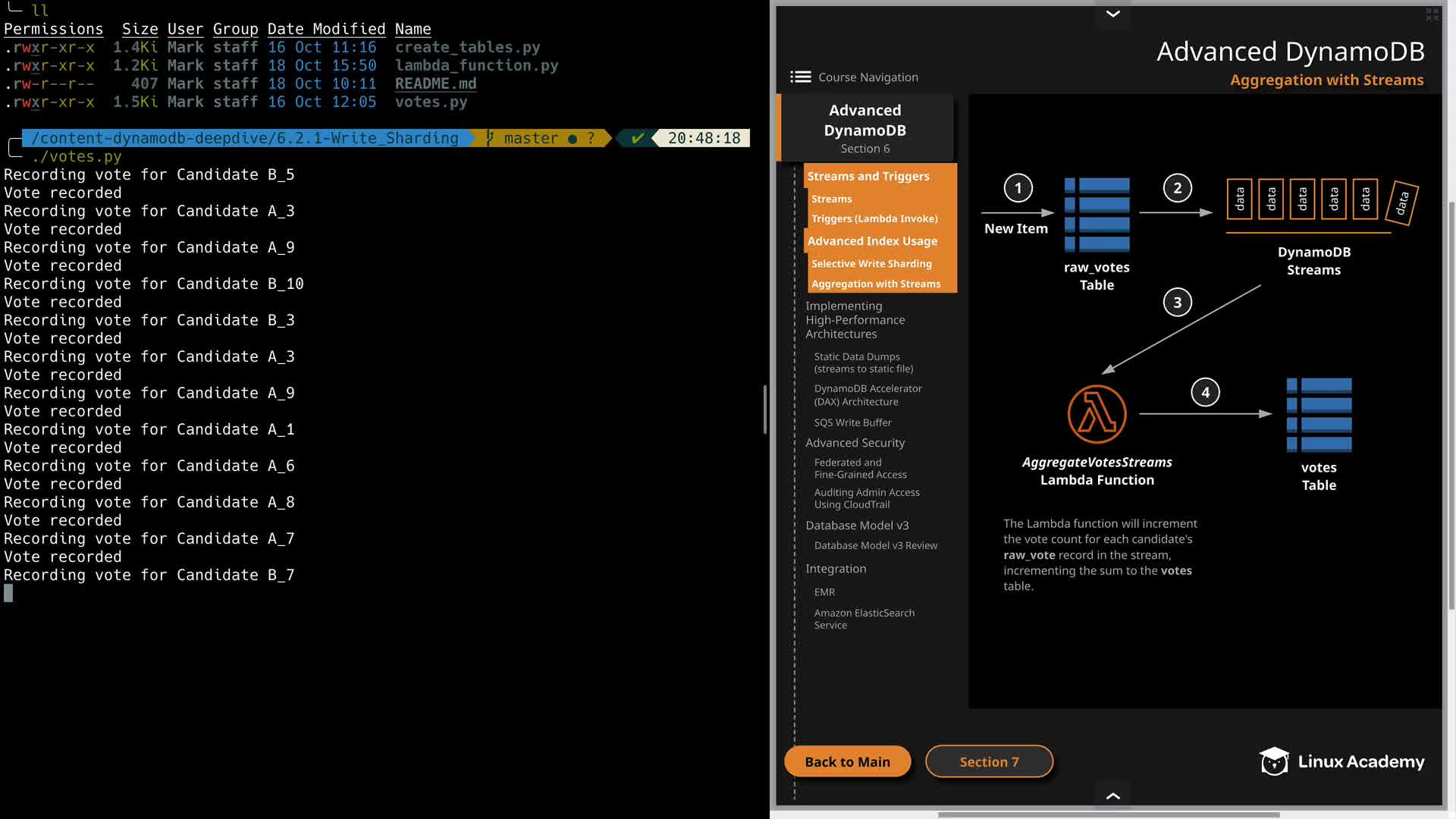
Task: Click the votes table icon
Action: tap(1319, 415)
